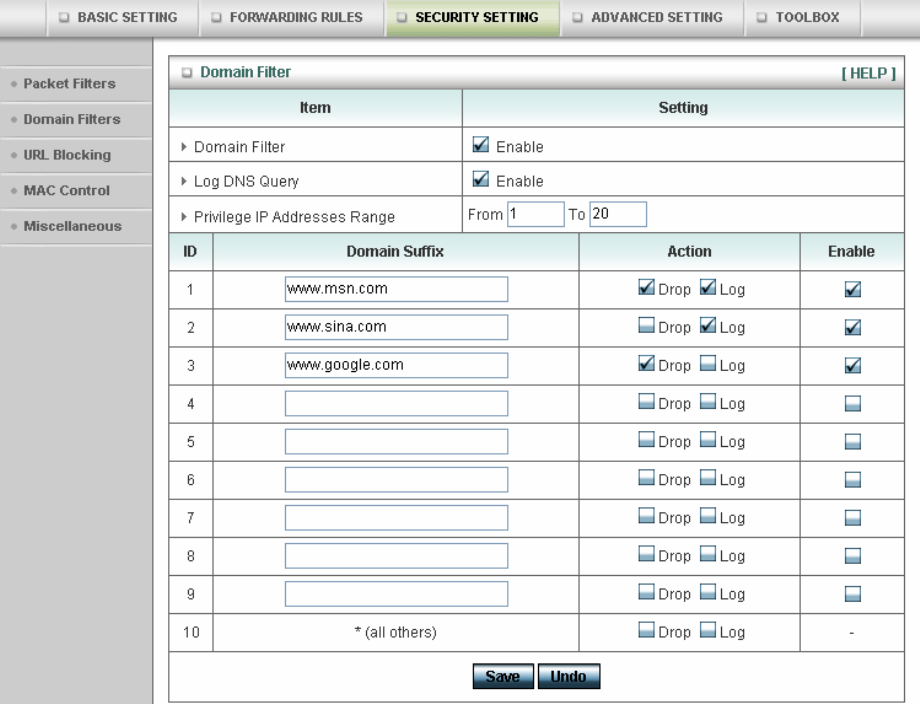This screenshot has width=920, height=704.
Task: Click the Domain Suffix column header
Action: coord(395,252)
